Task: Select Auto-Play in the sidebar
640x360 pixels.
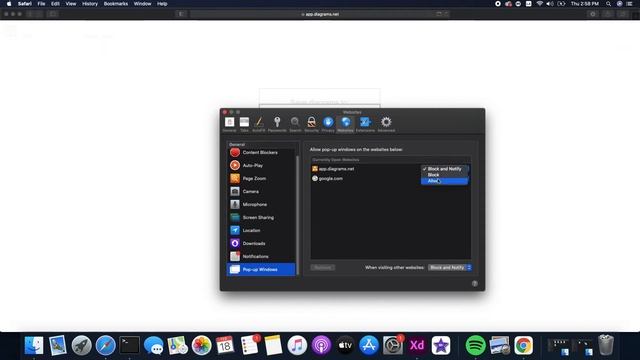Action: click(261, 165)
